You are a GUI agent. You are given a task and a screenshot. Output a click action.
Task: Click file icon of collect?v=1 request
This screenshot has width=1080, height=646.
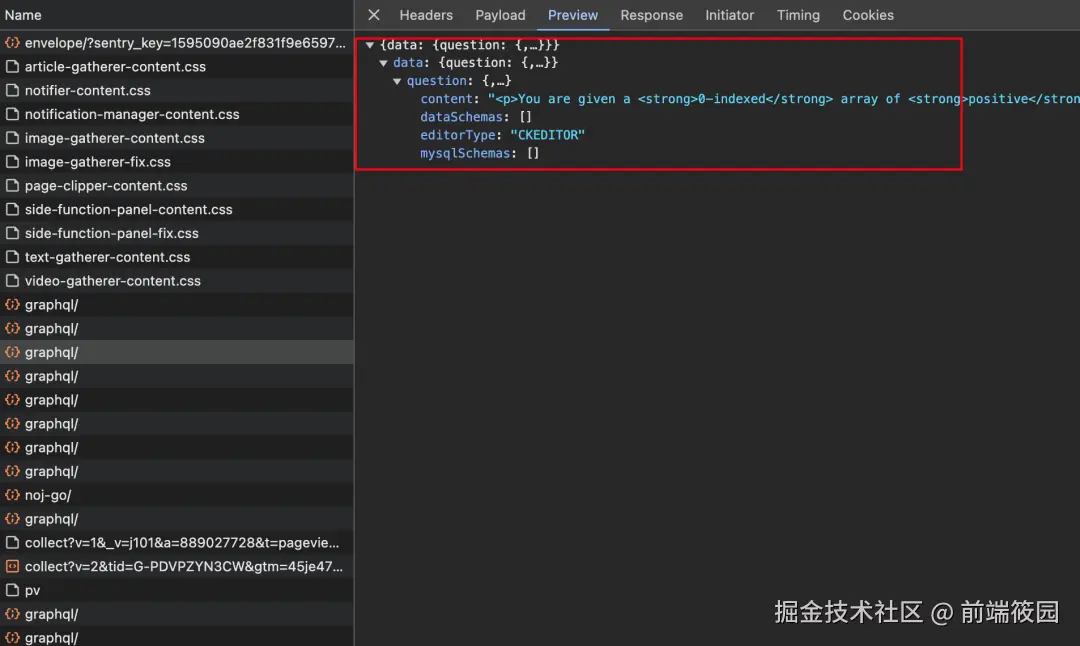pyautogui.click(x=12, y=543)
